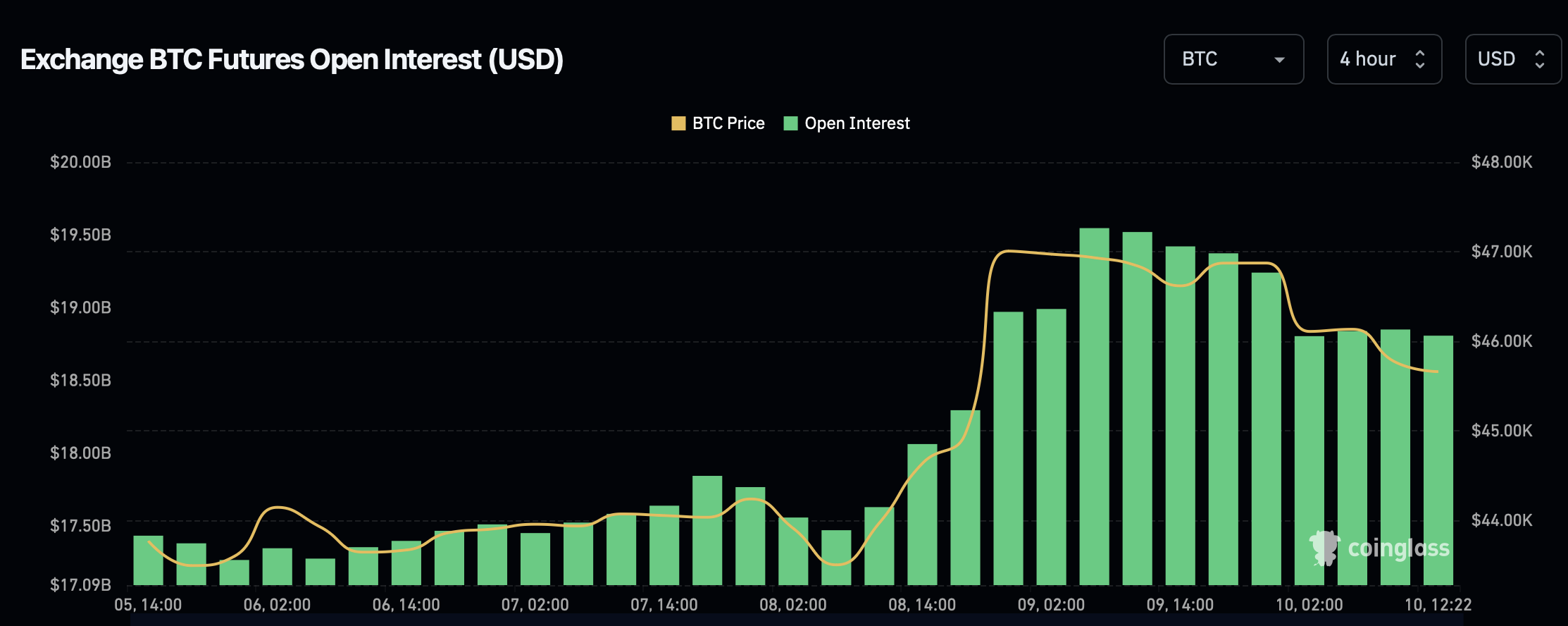The image size is (1568, 626).
Task: Open the BTC coin dropdown
Action: pos(1233,59)
